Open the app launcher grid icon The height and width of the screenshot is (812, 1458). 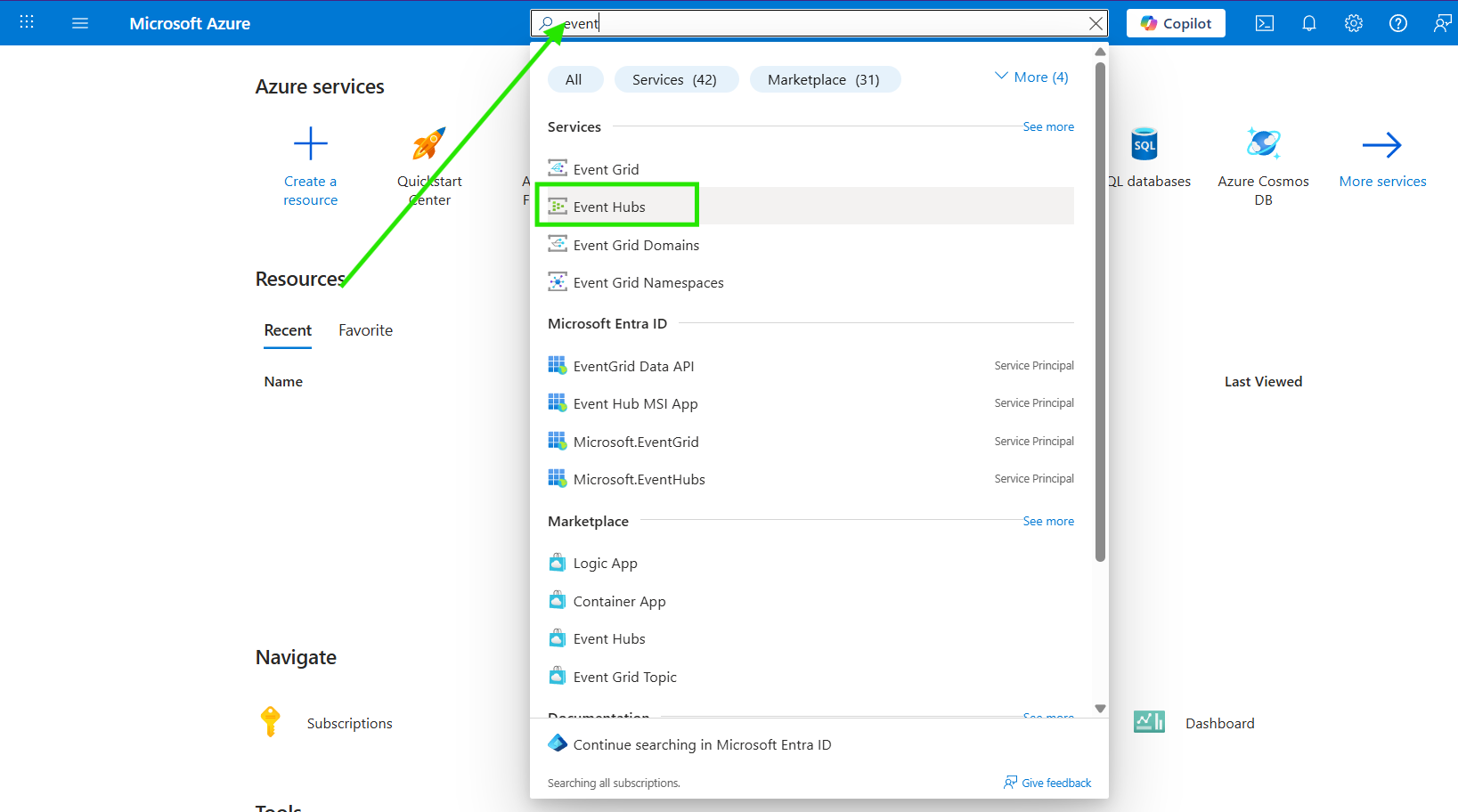(x=27, y=22)
